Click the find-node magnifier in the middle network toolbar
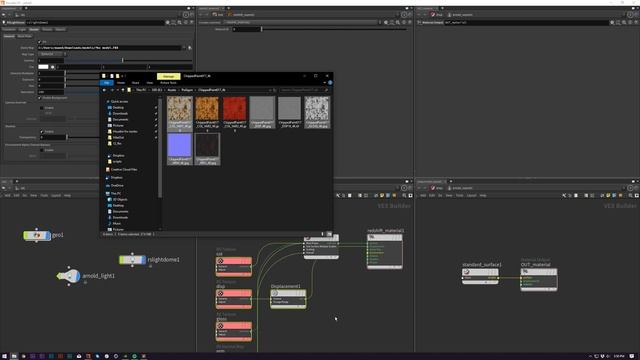Screen dimensions: 640x360 pos(404,196)
